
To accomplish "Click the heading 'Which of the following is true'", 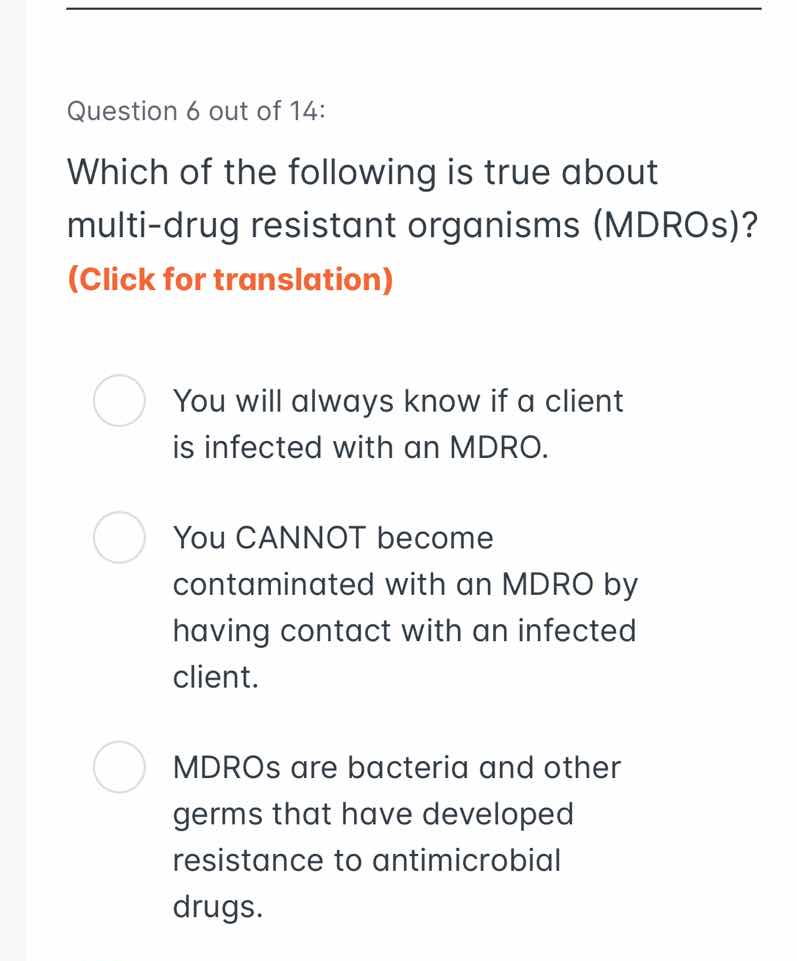I will (x=360, y=172).
